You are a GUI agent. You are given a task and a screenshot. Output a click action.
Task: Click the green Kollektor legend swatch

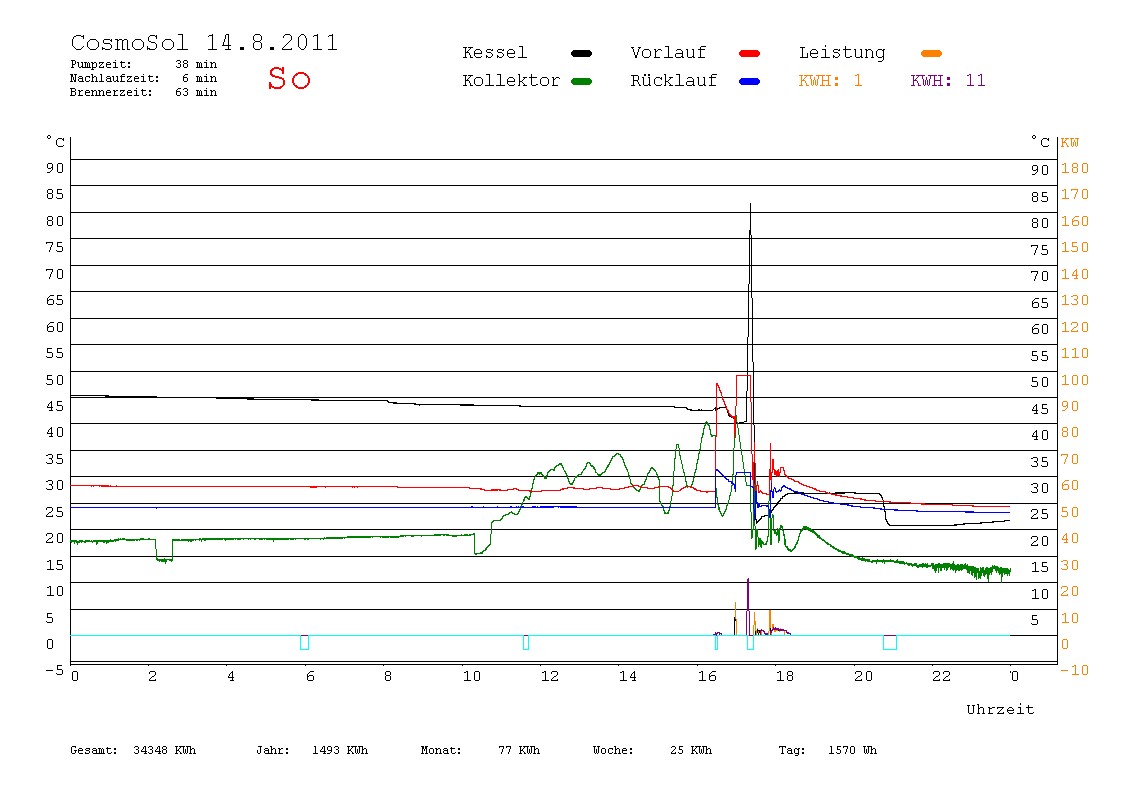(581, 81)
